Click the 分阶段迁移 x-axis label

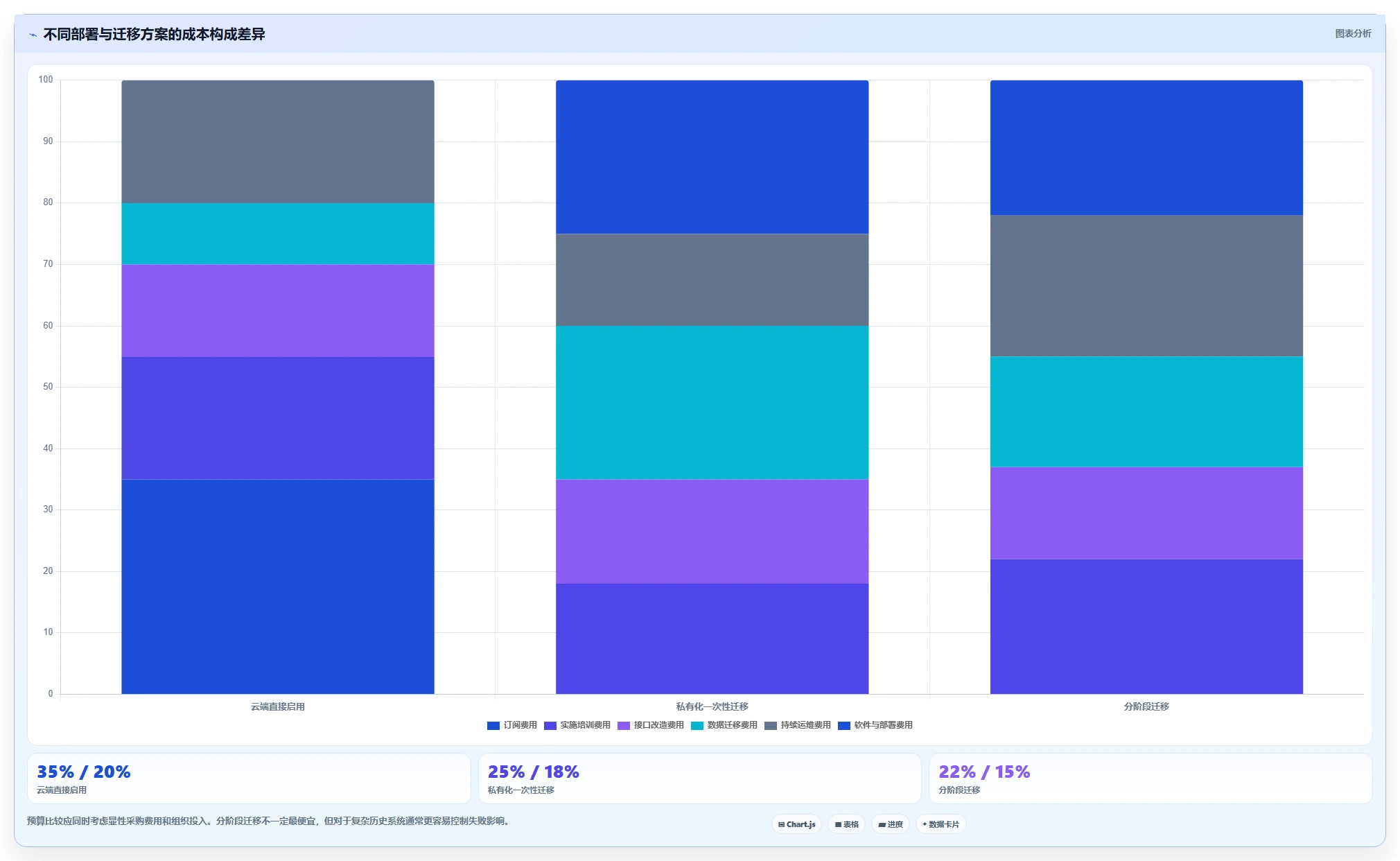coord(1146,706)
